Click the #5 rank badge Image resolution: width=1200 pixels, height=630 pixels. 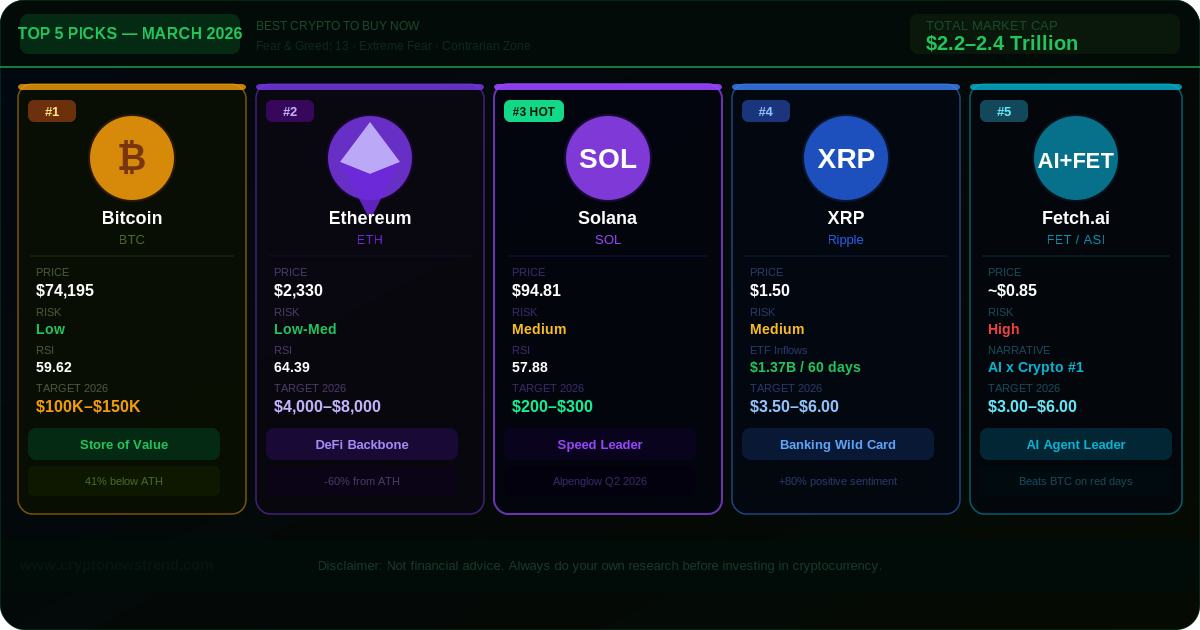pos(1004,111)
